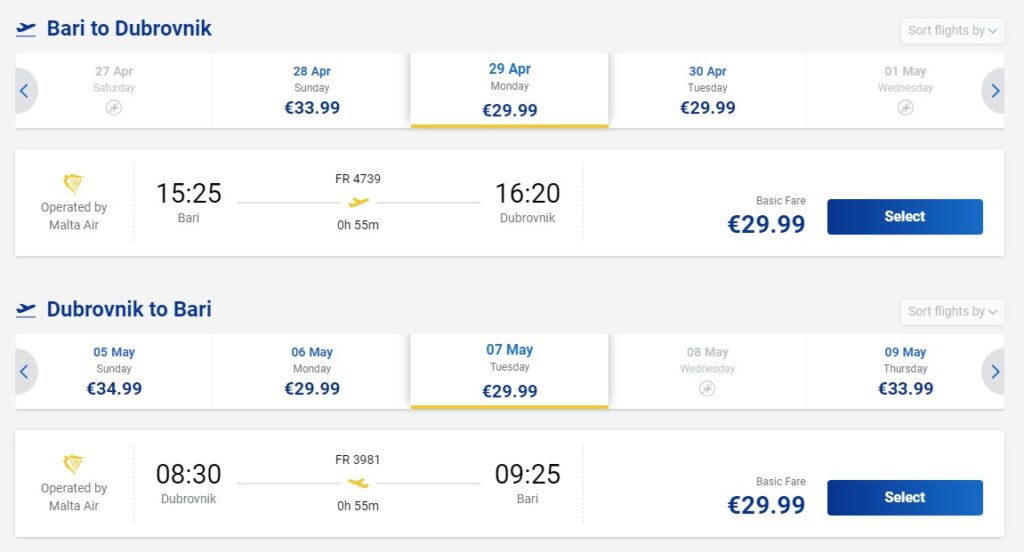Click the no-flight icon under 27 Apr Saturday
The width and height of the screenshot is (1024, 552).
point(114,108)
